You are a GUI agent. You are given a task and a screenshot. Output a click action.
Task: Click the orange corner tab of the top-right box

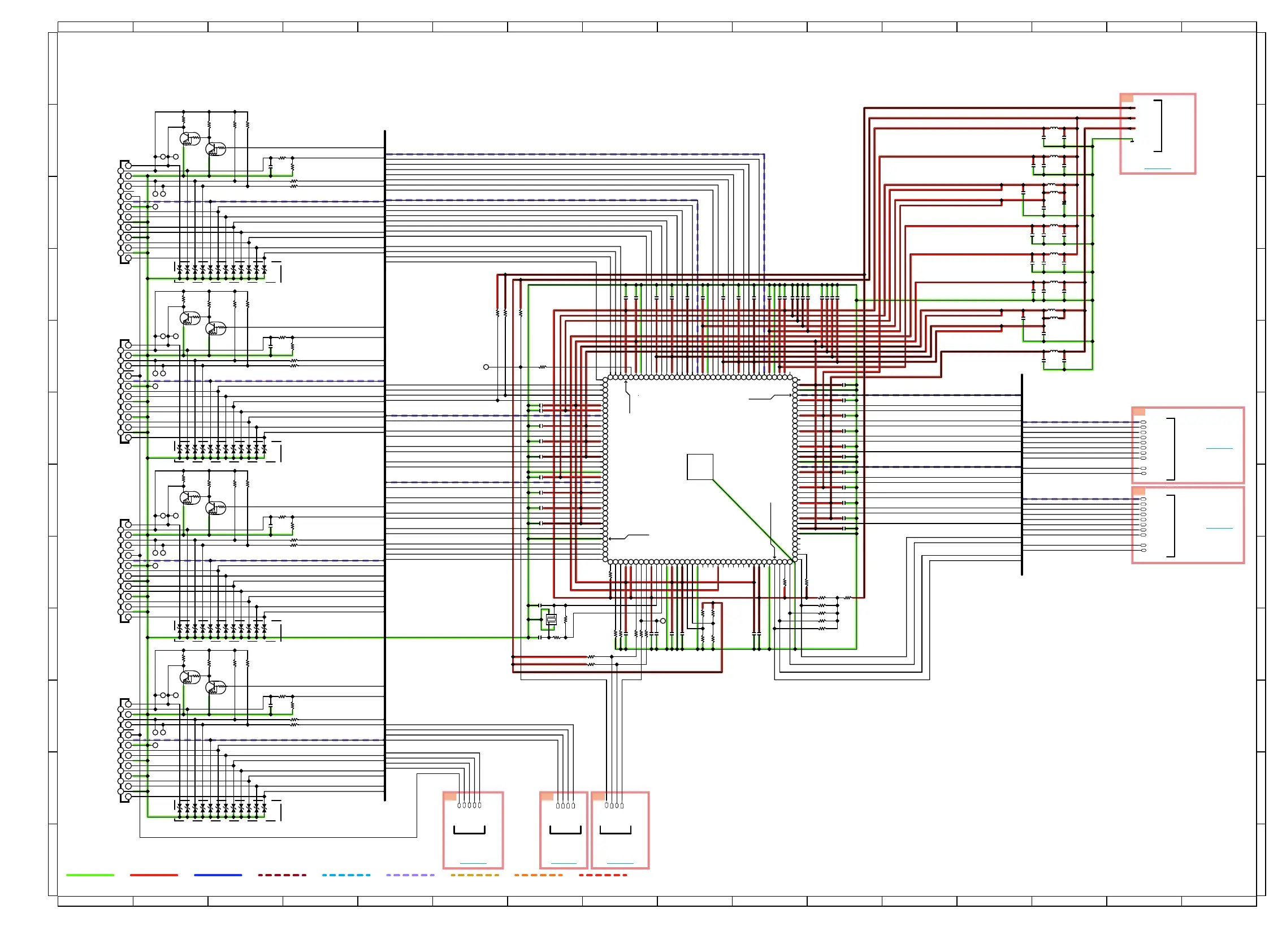coord(1127,98)
